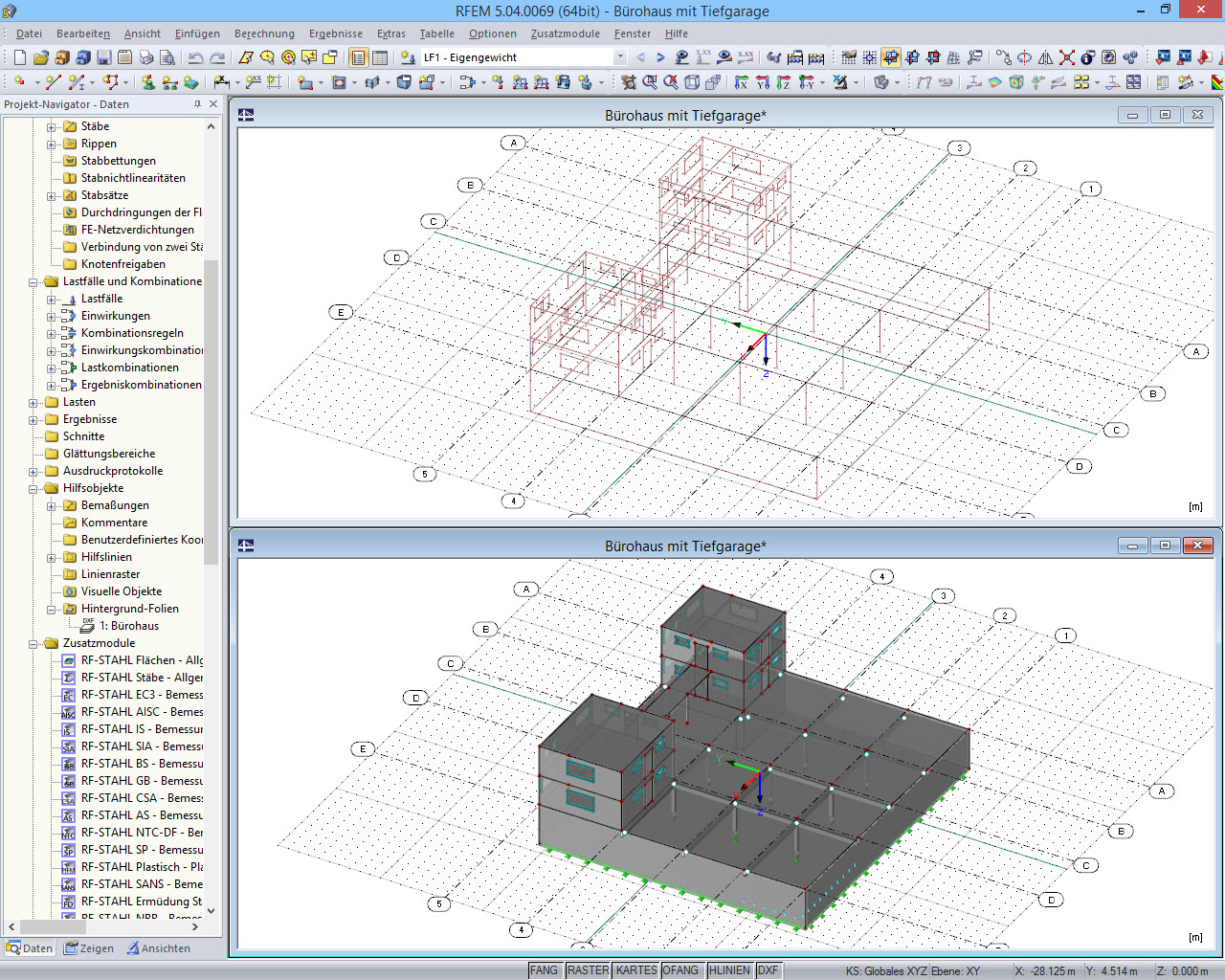Click the view in X direction icon

pos(741,83)
